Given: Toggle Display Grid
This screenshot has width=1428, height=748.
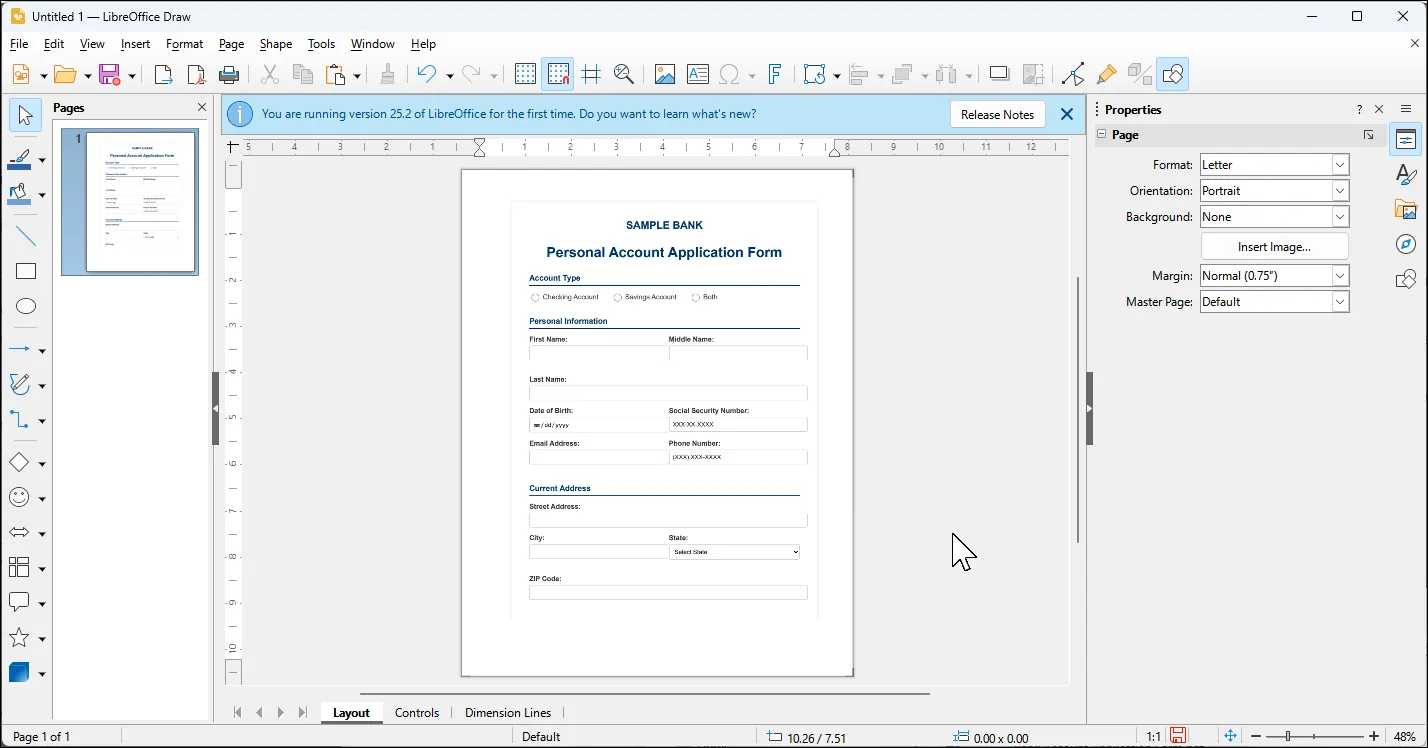Looking at the screenshot, I should coord(525,74).
